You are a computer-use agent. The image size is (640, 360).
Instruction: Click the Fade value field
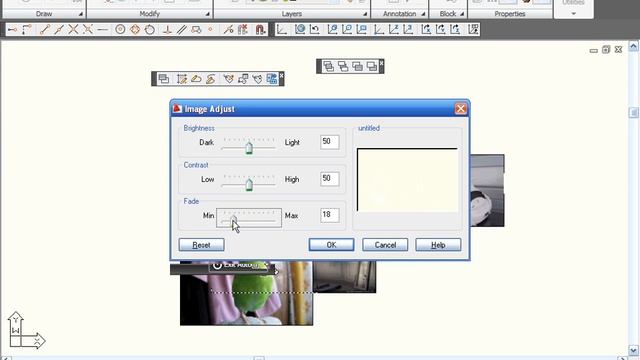330,215
